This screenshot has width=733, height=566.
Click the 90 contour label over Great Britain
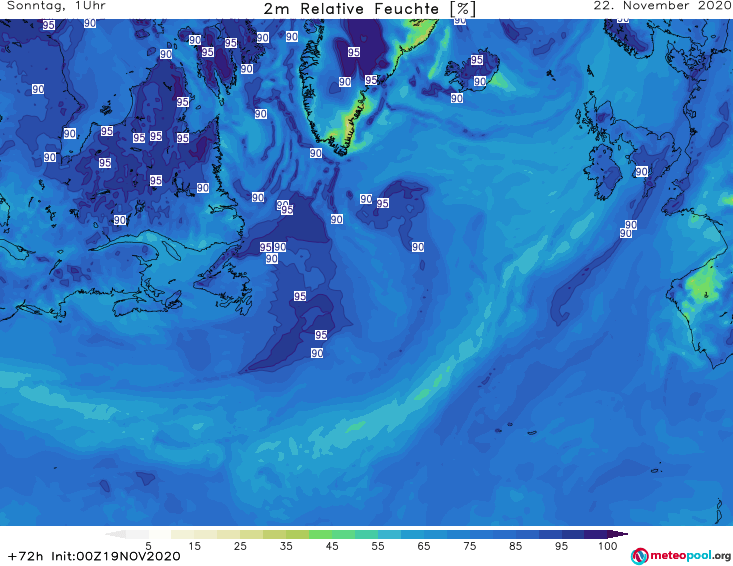click(x=641, y=172)
